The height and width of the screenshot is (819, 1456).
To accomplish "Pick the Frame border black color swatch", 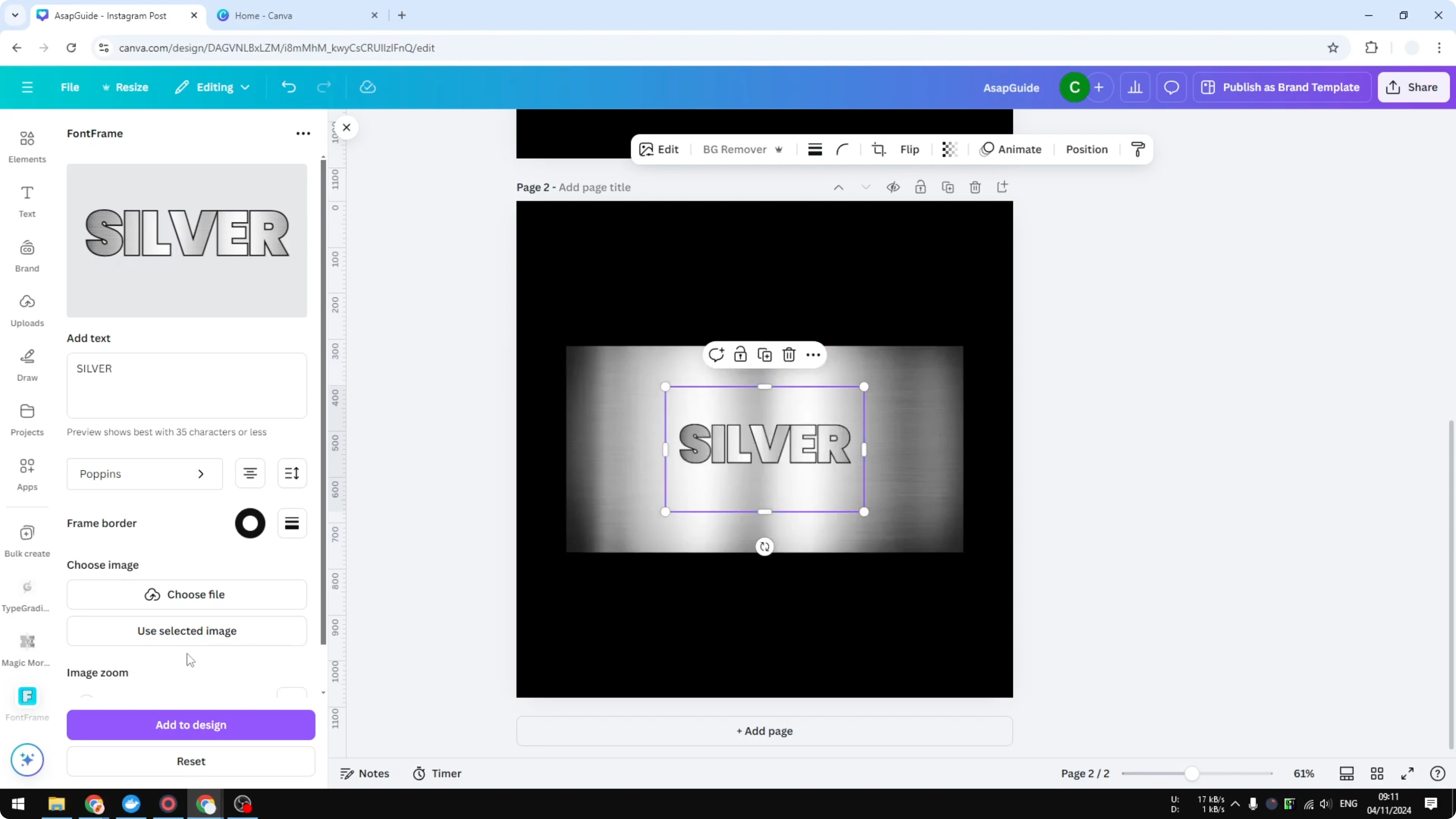I will (250, 523).
